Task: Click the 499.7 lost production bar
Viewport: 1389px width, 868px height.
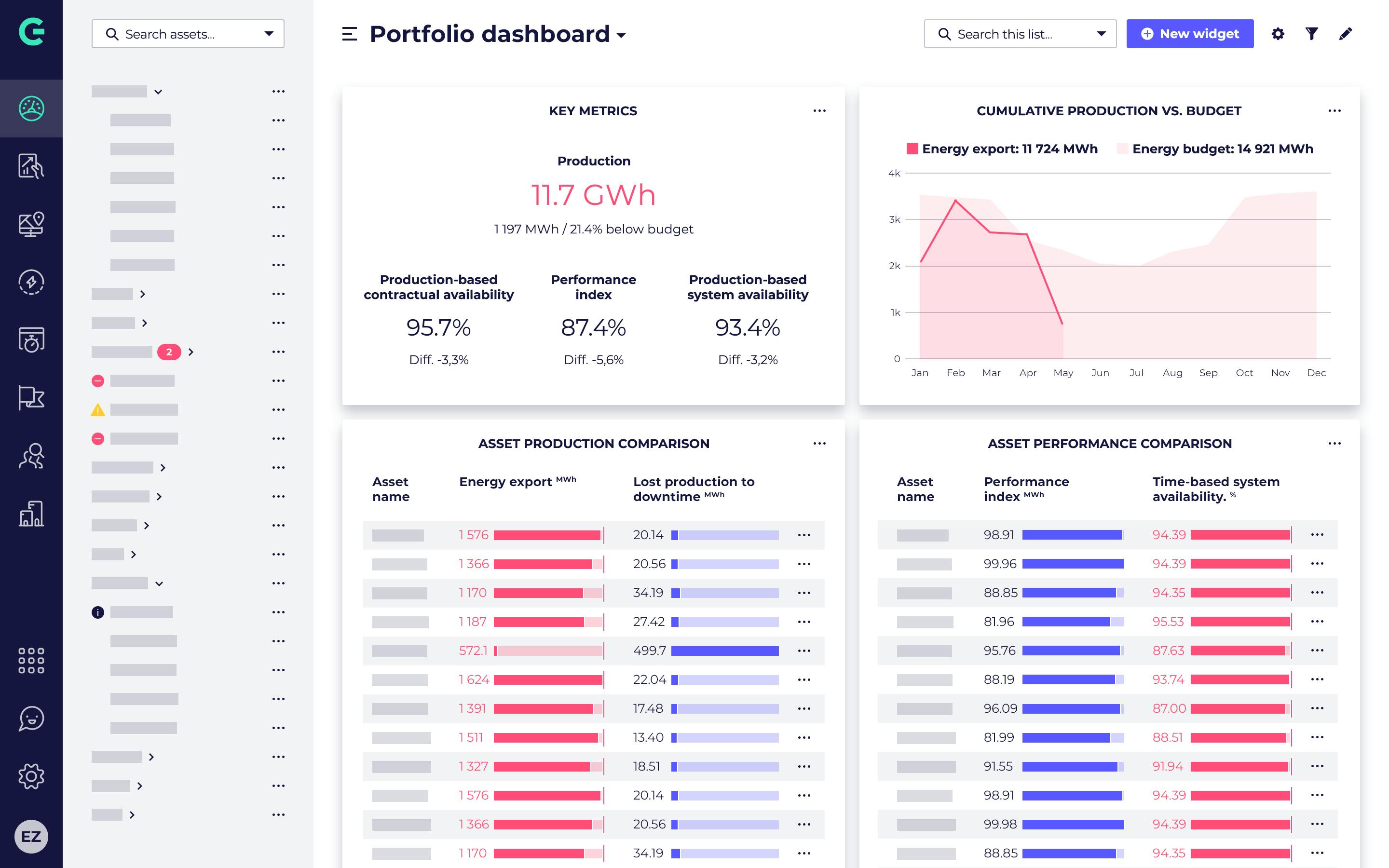Action: 724,651
